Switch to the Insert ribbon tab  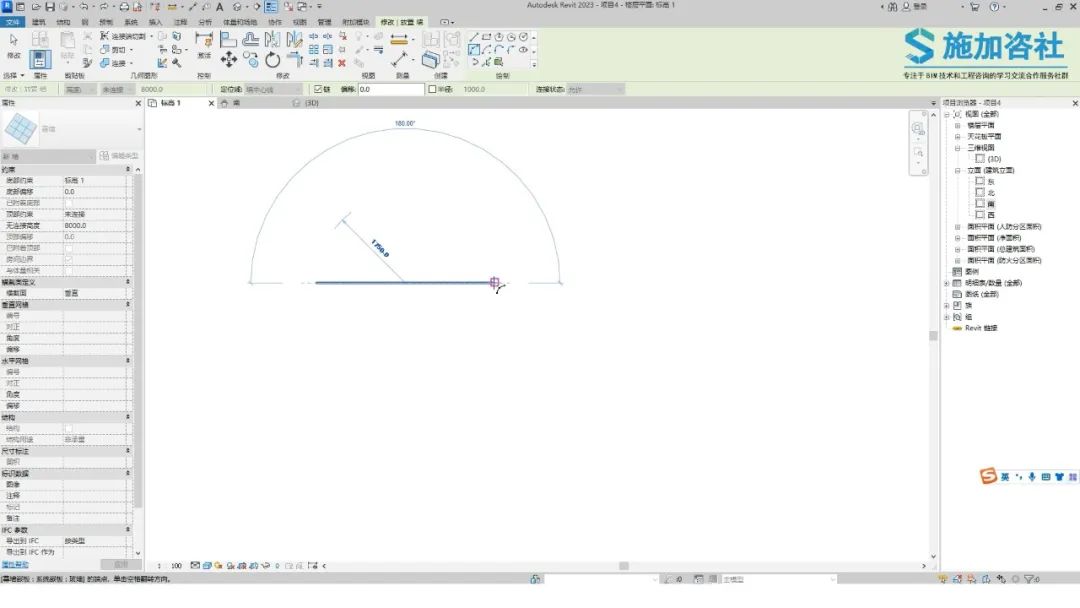[156, 23]
